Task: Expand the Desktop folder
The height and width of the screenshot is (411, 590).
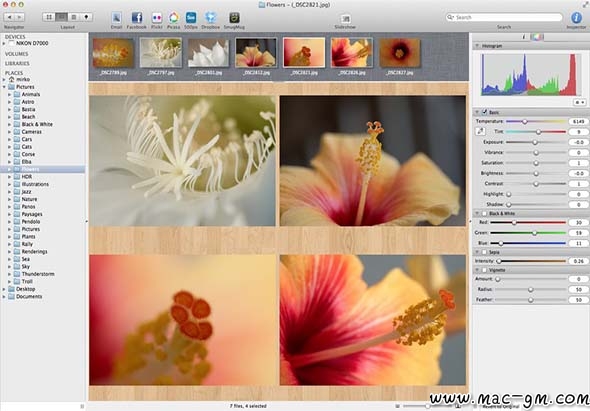Action: 4,289
